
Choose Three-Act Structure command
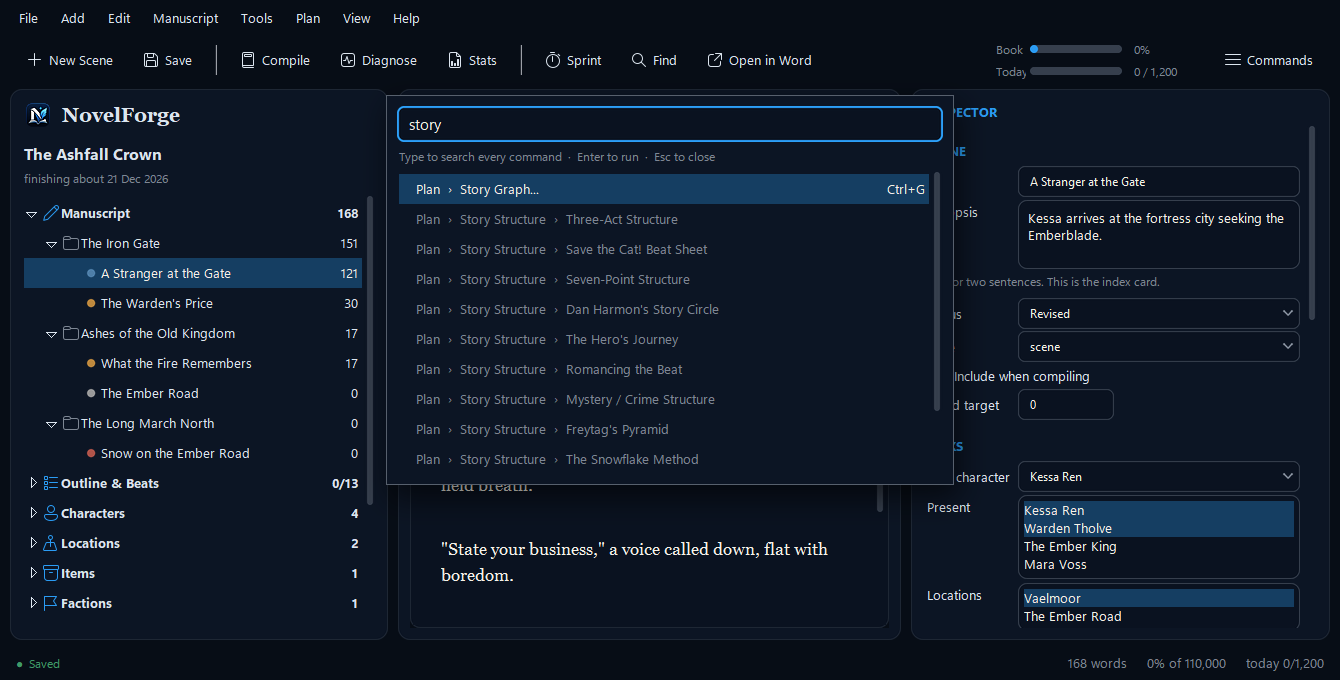pyautogui.click(x=664, y=219)
